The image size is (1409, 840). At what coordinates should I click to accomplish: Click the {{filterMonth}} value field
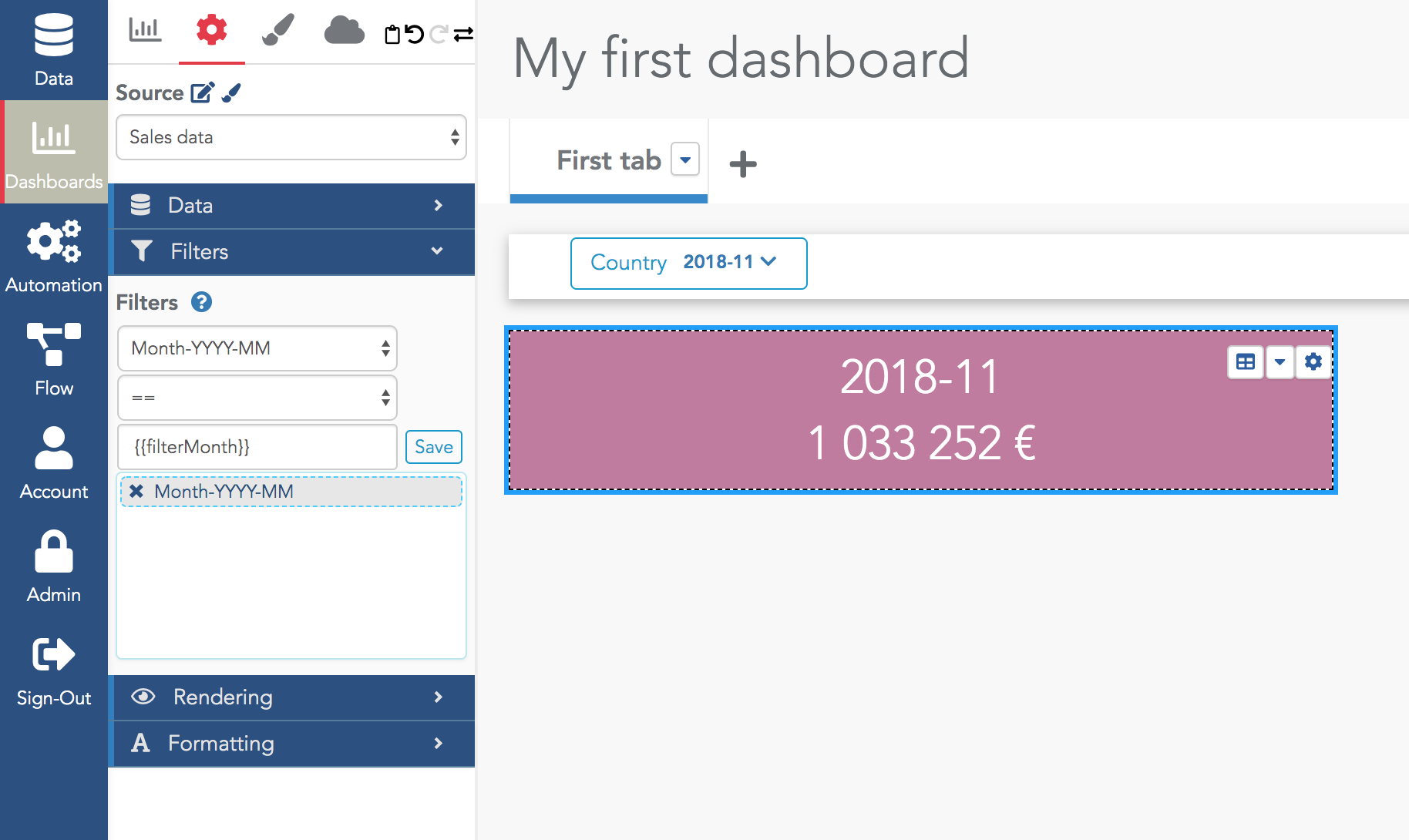[x=257, y=447]
